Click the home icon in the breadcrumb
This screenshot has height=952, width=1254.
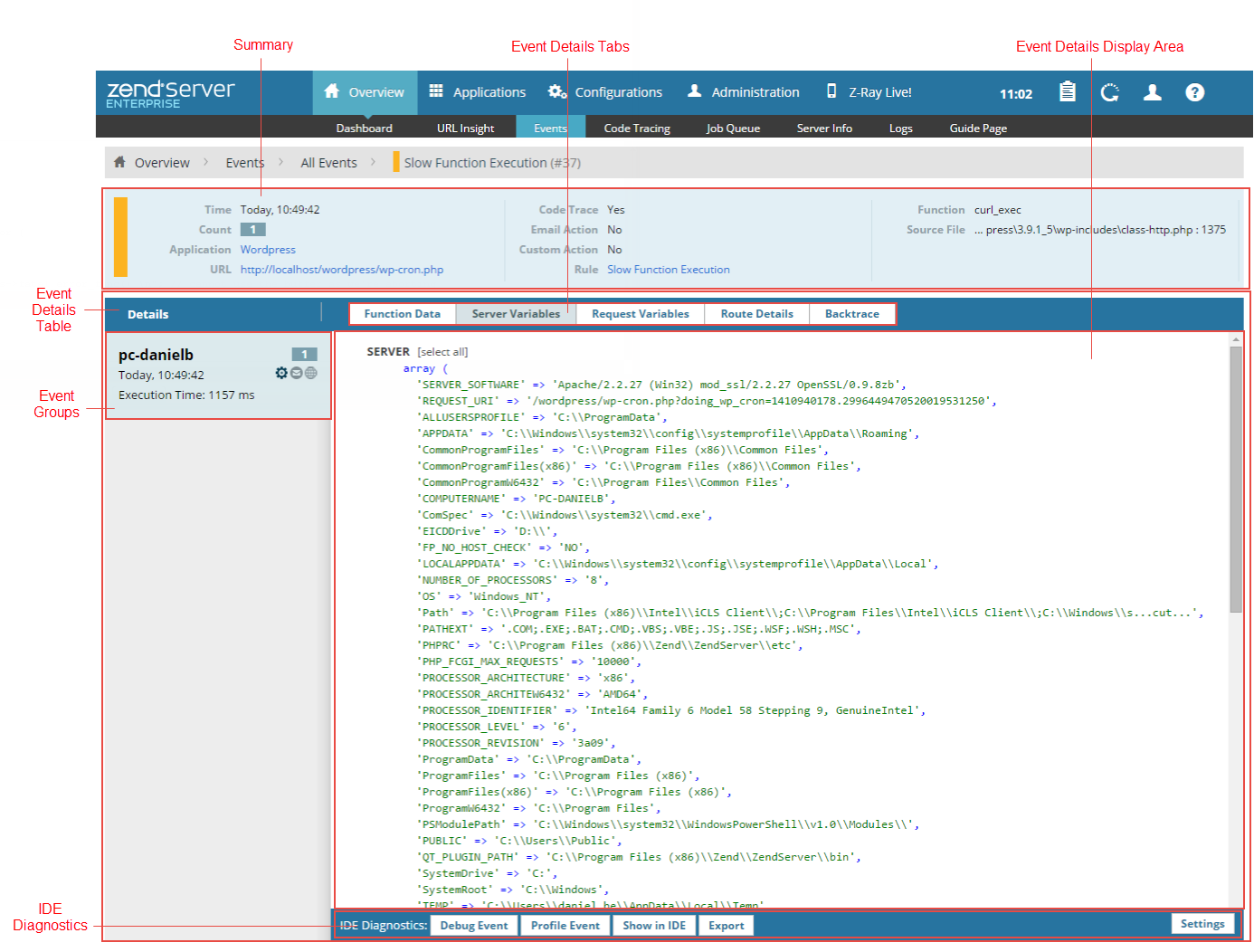[x=119, y=162]
